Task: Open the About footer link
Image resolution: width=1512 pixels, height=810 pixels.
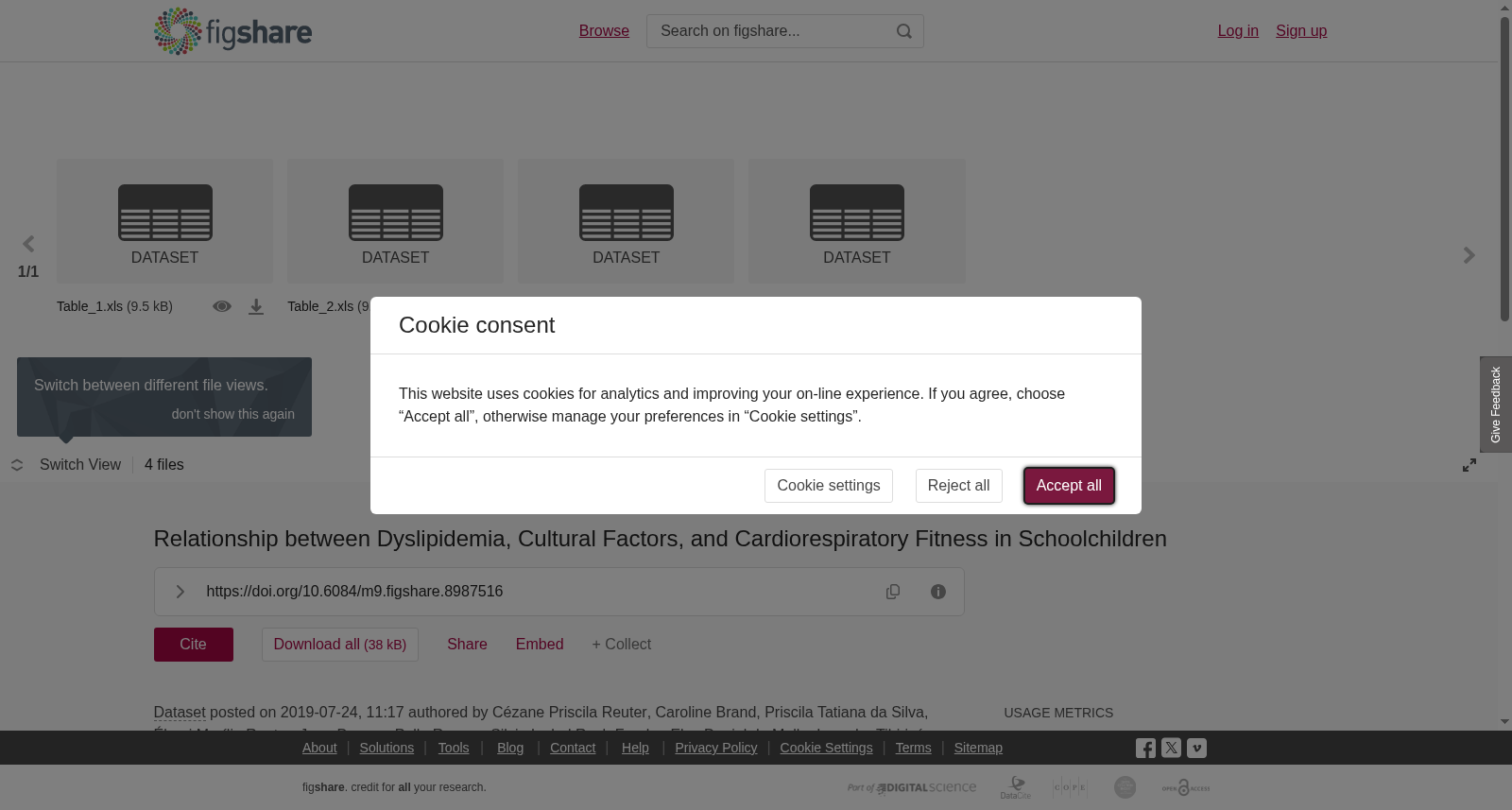Action: (x=319, y=748)
